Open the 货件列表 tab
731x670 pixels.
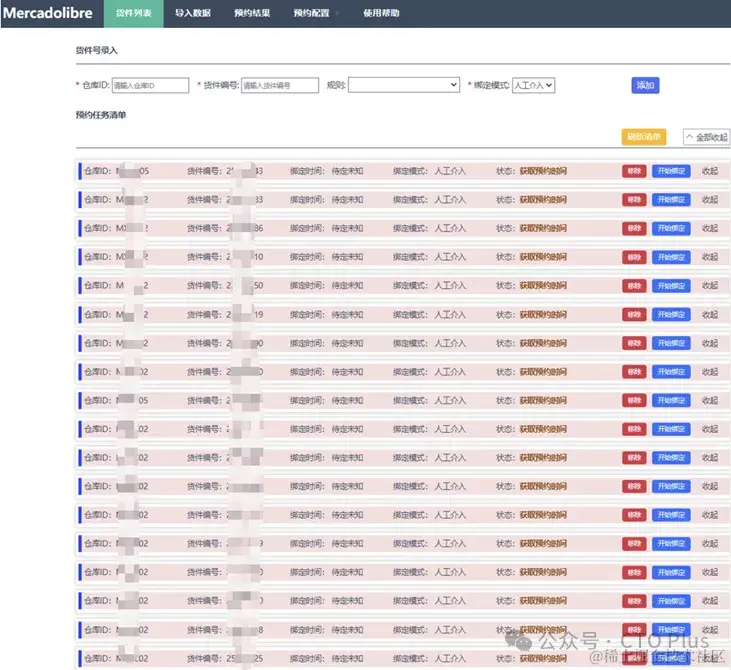pos(133,14)
